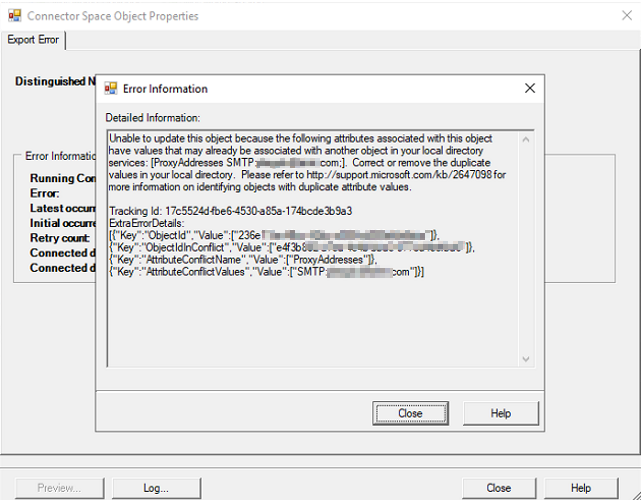Click the Log... button
The height and width of the screenshot is (500, 641).
pos(155,488)
